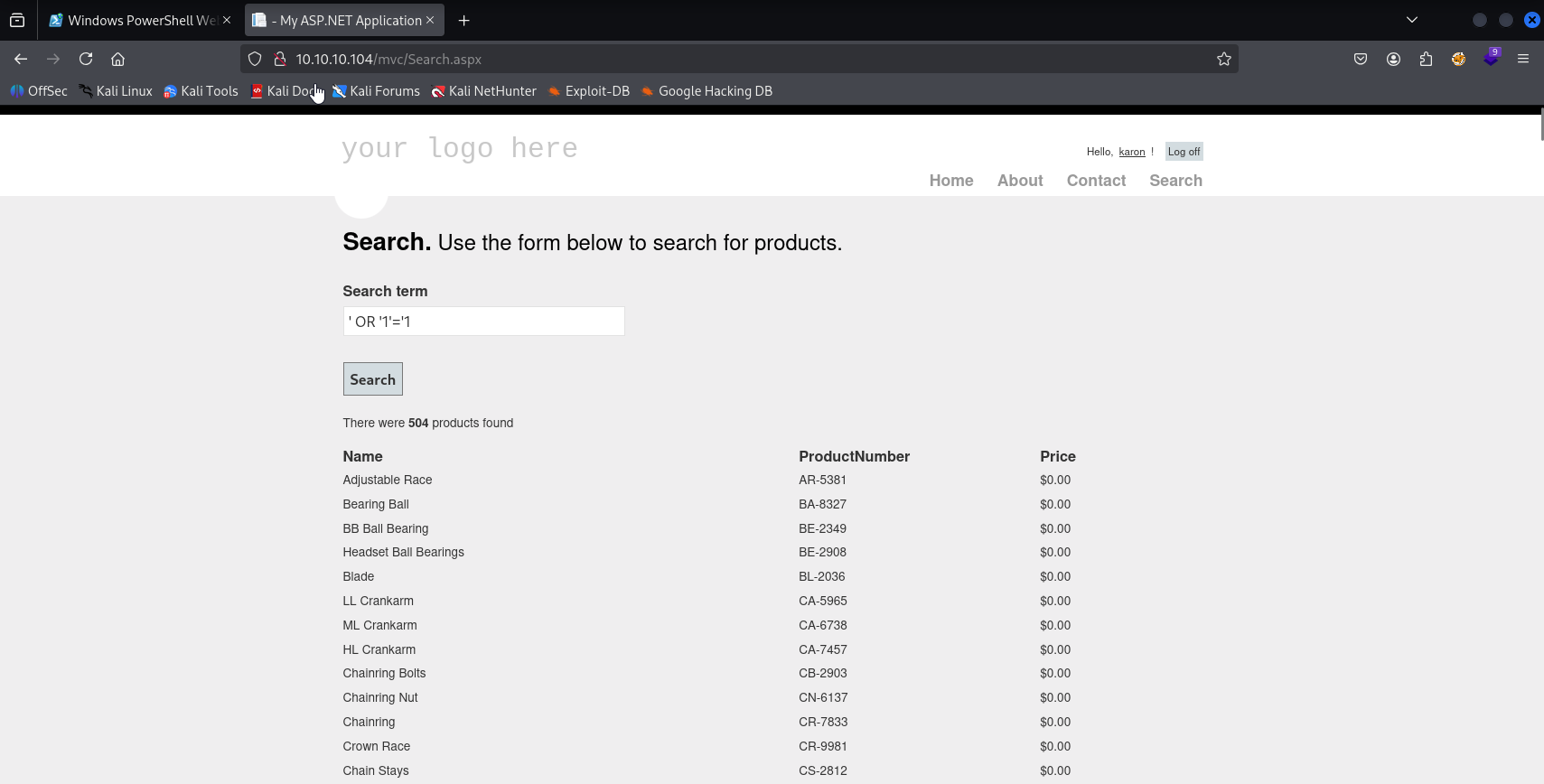Click the orange extension icon in toolbar
The image size is (1544, 784).
(x=1458, y=59)
